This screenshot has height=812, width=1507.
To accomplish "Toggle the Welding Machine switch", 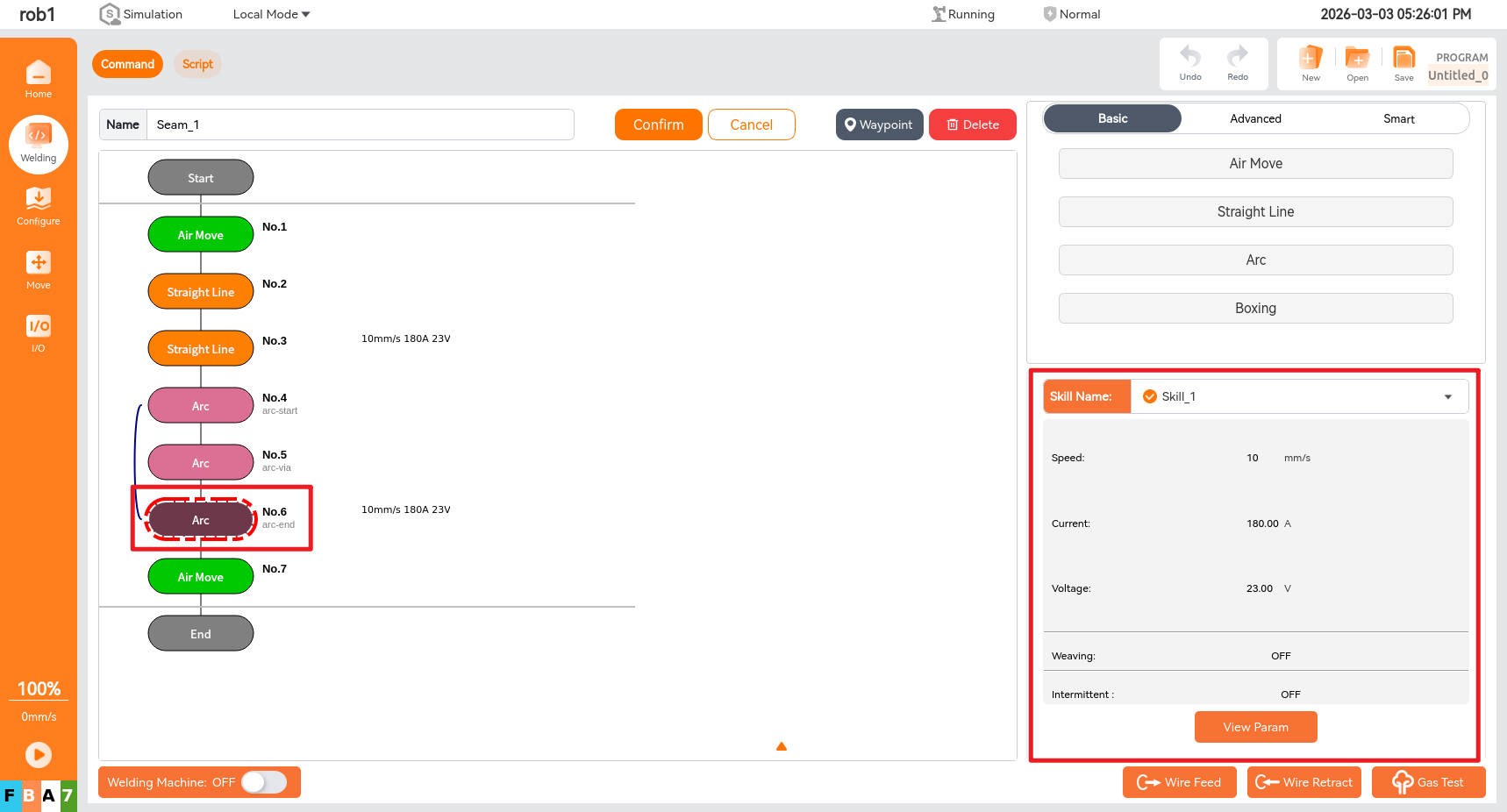I will [264, 782].
